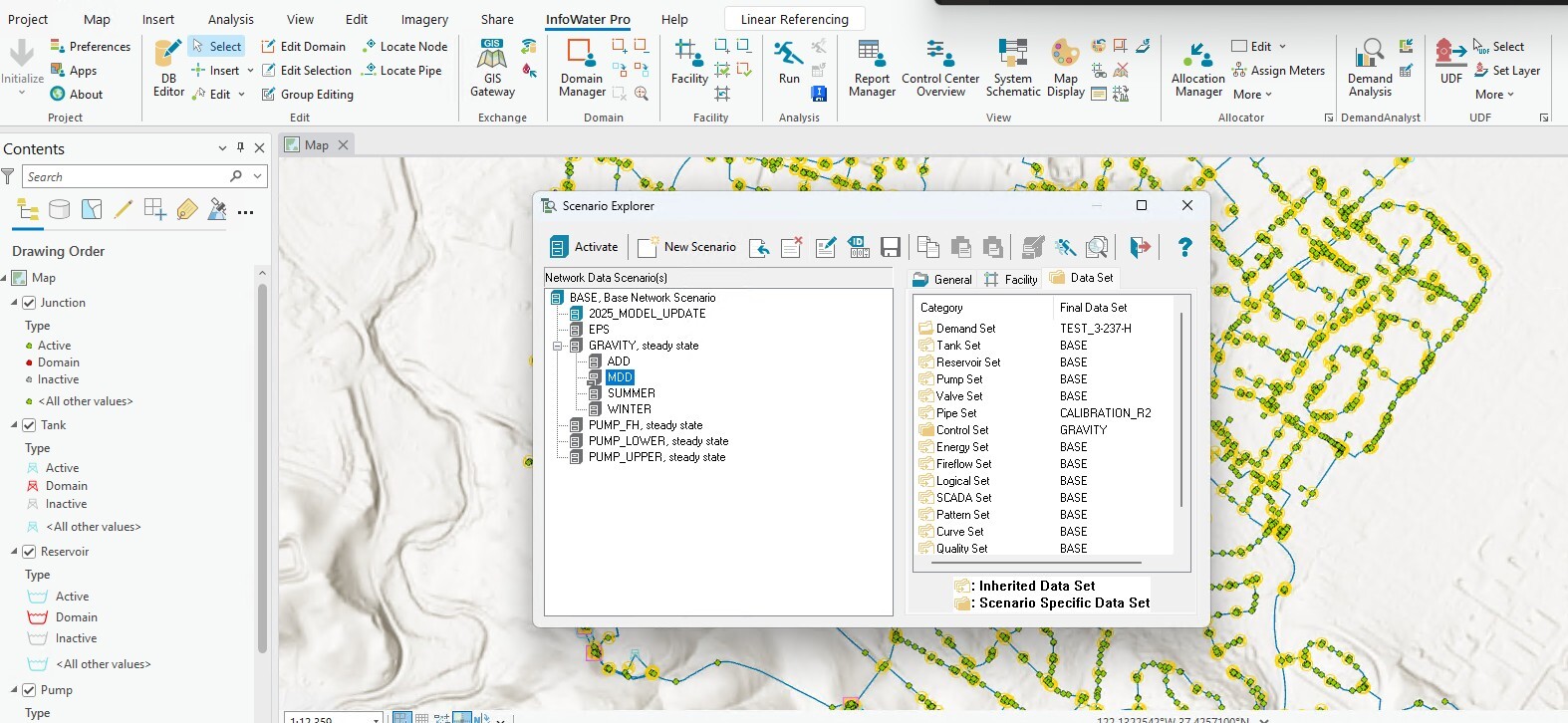This screenshot has width=1568, height=723.
Task: Open the Allocation Manager
Action: tap(1197, 70)
